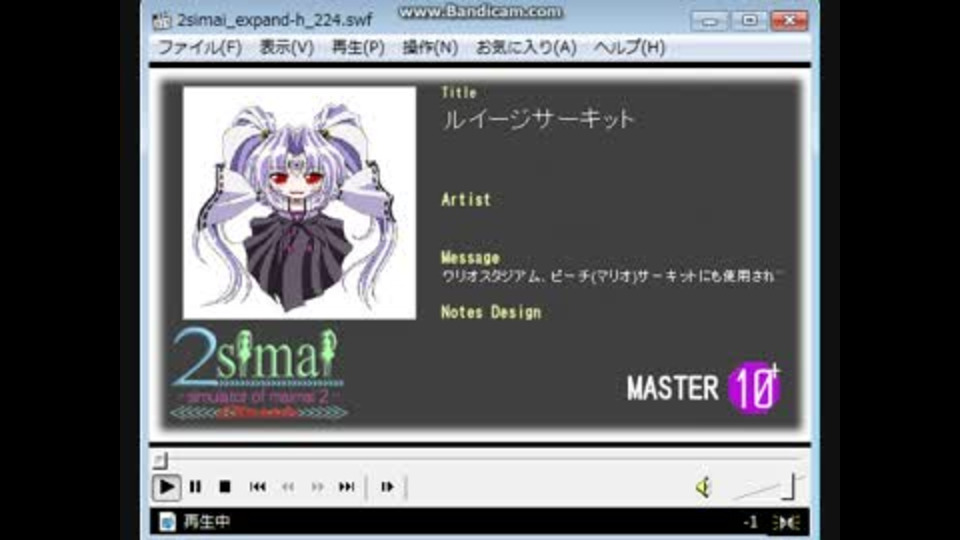Screen dimensions: 960x540
Task: Minimize the player window
Action: [709, 21]
